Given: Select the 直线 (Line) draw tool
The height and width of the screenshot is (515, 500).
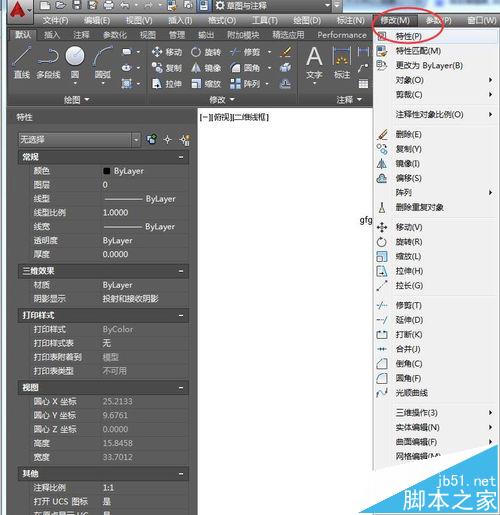Looking at the screenshot, I should [x=22, y=63].
